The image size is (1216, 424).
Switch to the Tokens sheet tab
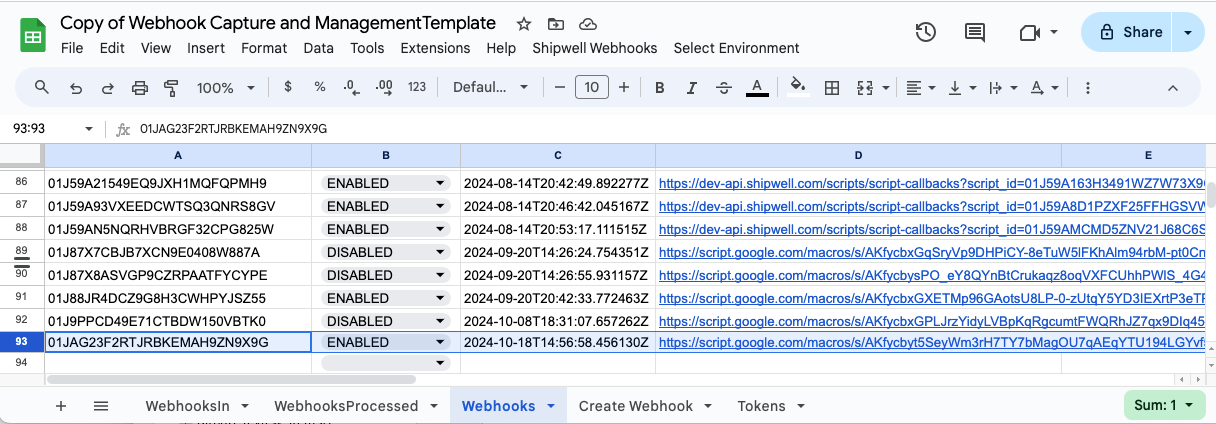coord(761,406)
